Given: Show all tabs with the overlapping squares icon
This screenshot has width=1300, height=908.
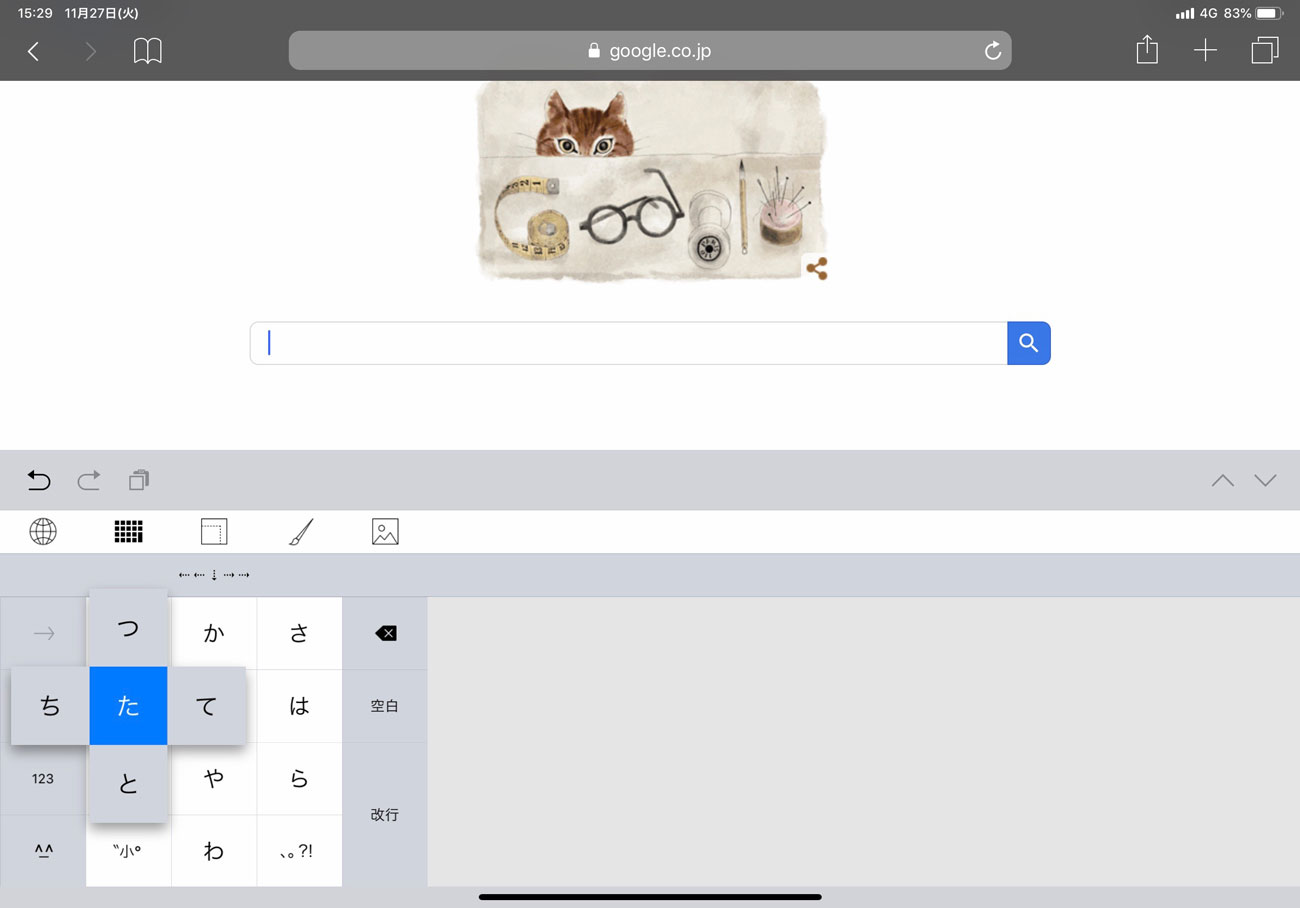Looking at the screenshot, I should [x=1265, y=51].
